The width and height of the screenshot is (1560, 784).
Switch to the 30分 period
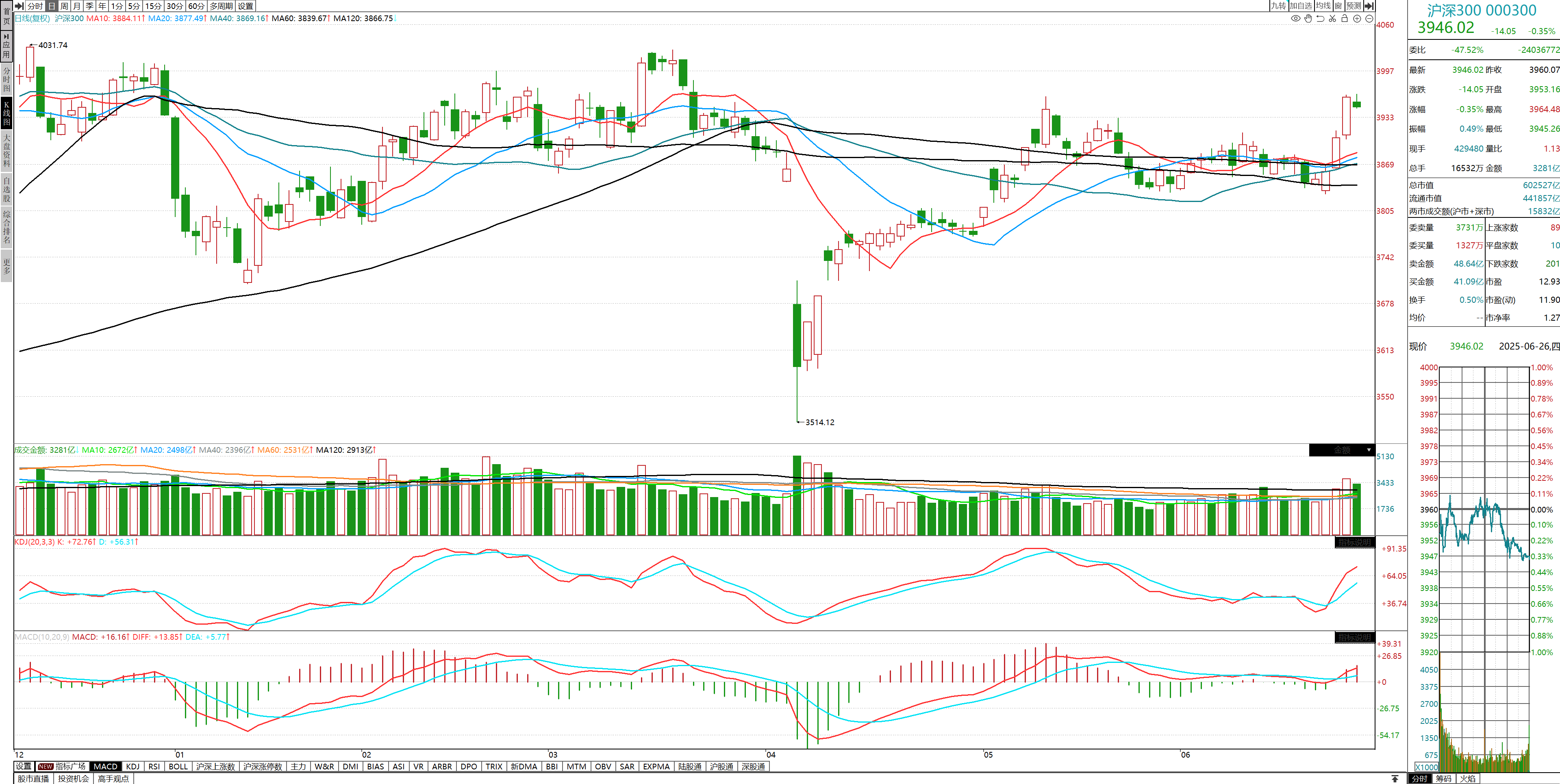click(174, 6)
